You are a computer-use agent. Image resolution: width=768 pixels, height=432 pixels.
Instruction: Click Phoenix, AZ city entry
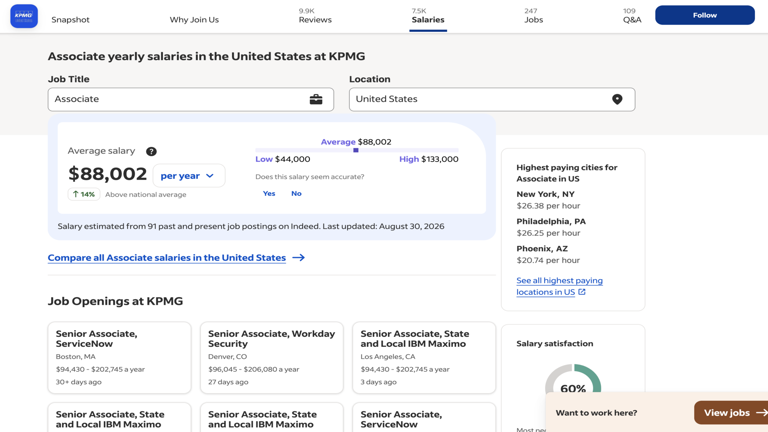point(542,249)
